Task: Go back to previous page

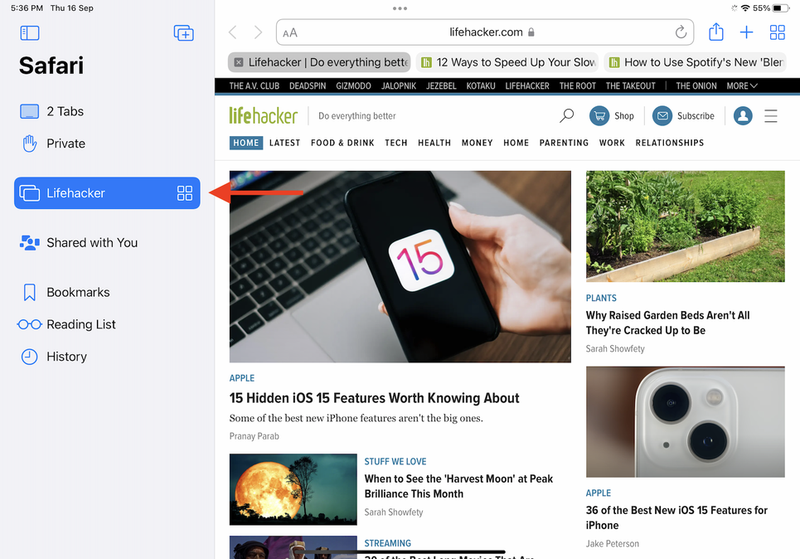Action: pyautogui.click(x=233, y=33)
